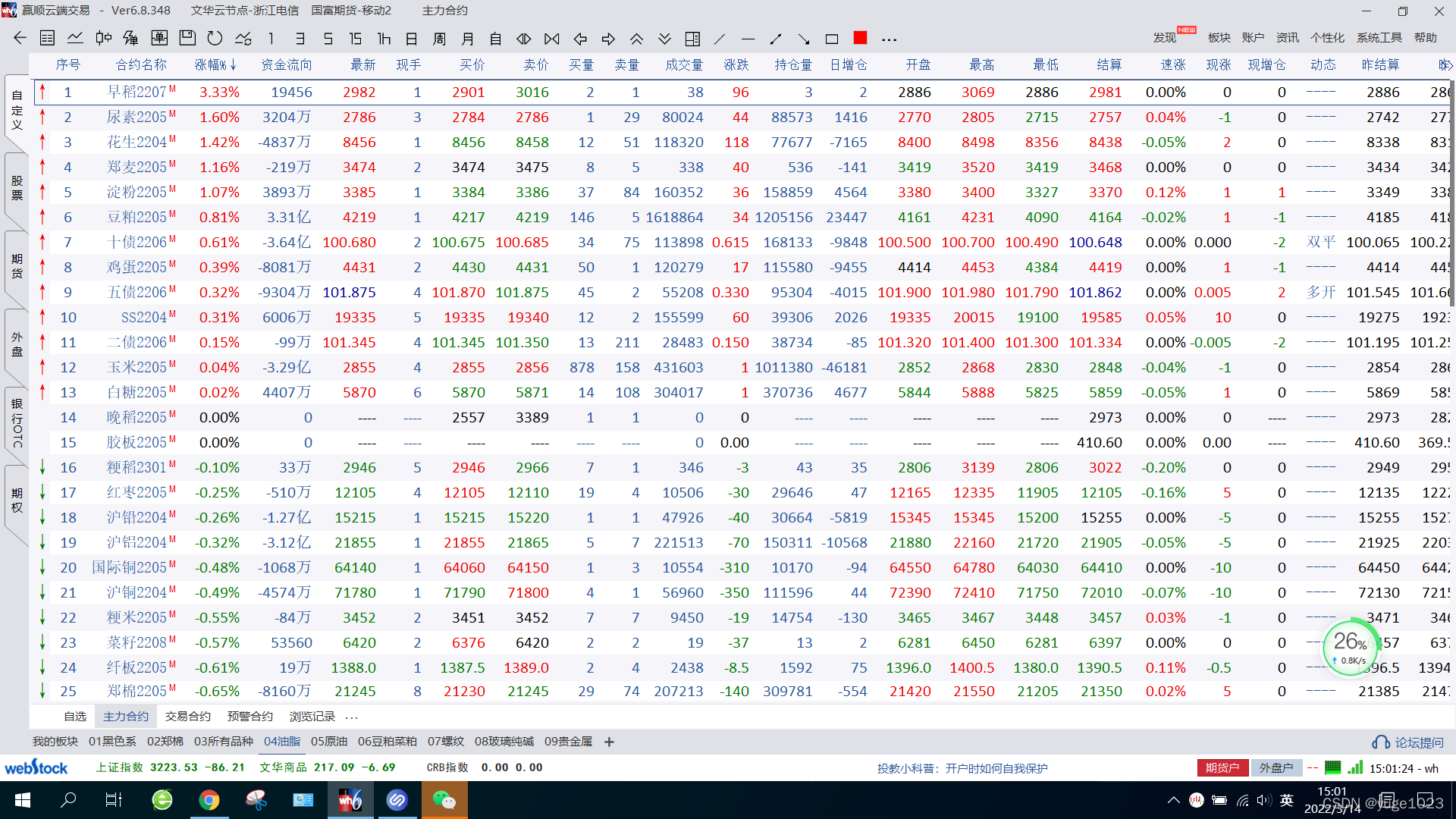Click the double down chevron icon

[x=664, y=38]
